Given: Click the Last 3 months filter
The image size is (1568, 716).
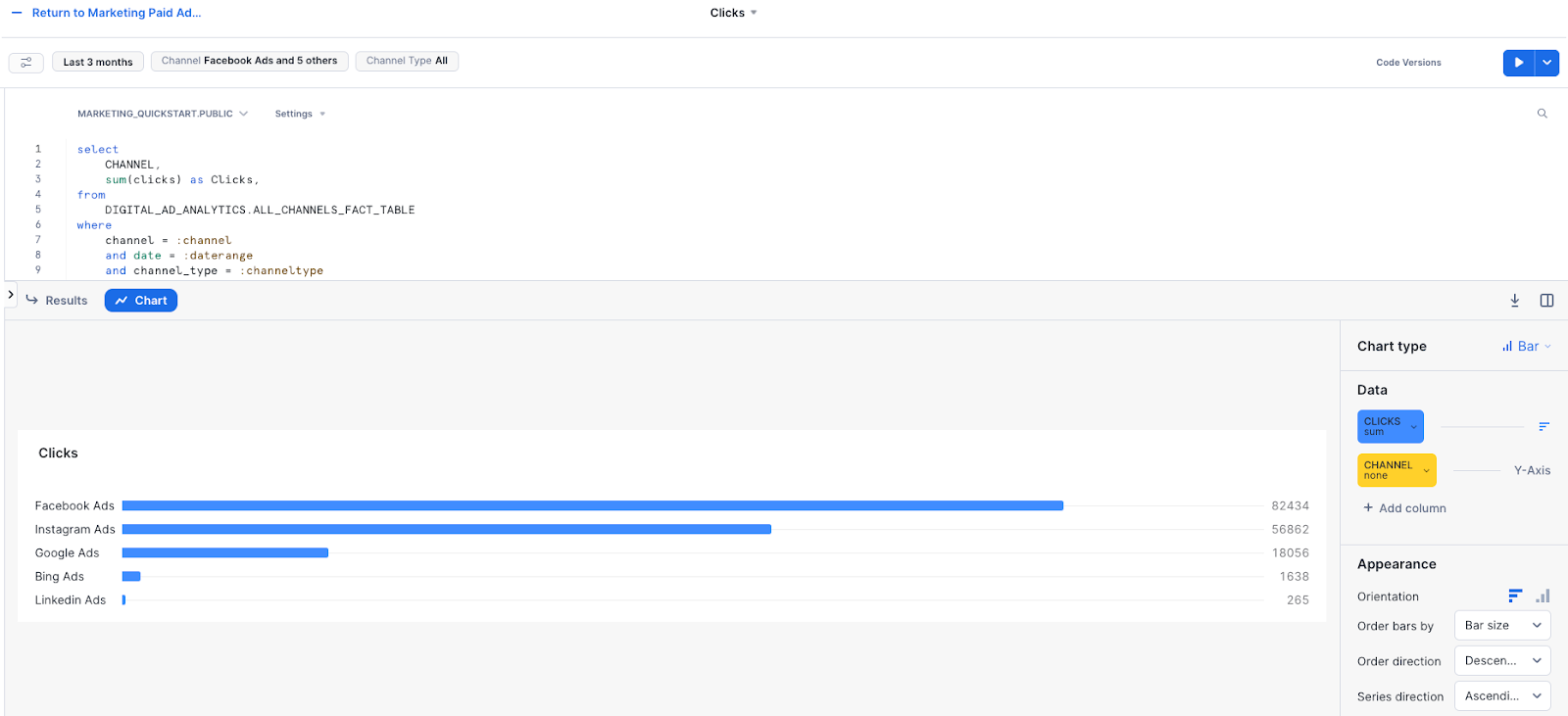Looking at the screenshot, I should click(98, 62).
